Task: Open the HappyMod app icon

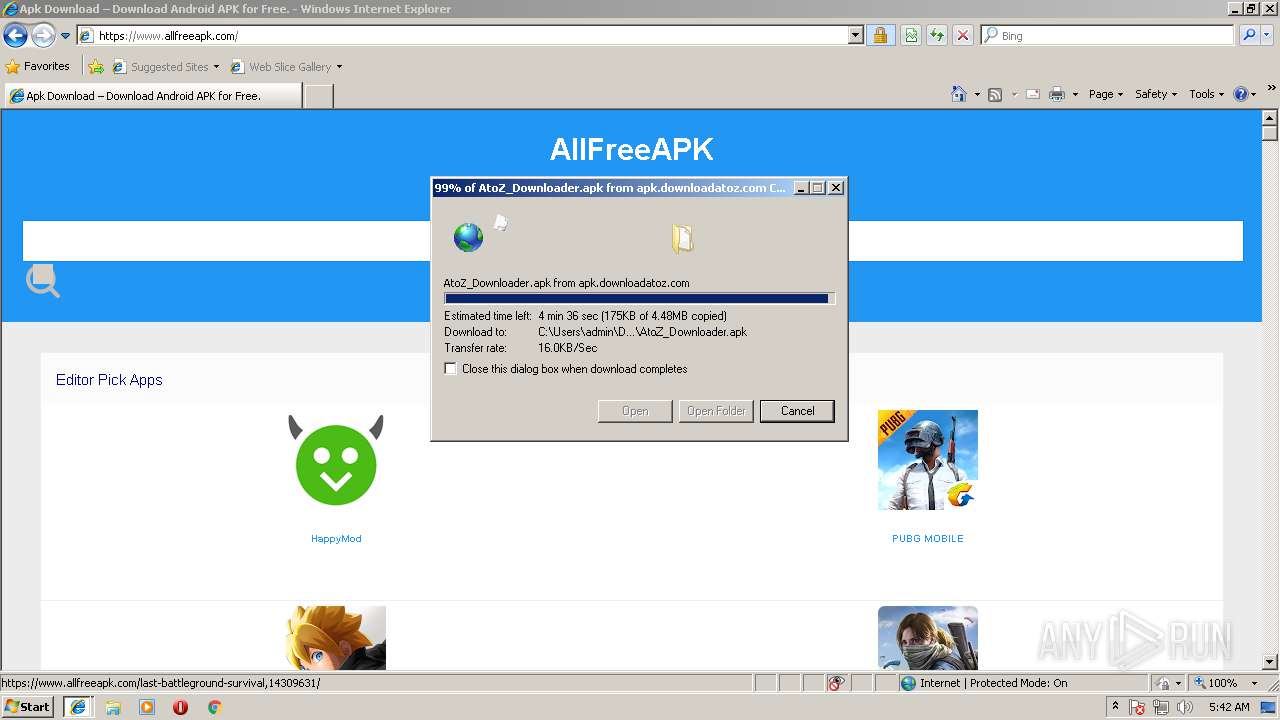Action: point(336,460)
